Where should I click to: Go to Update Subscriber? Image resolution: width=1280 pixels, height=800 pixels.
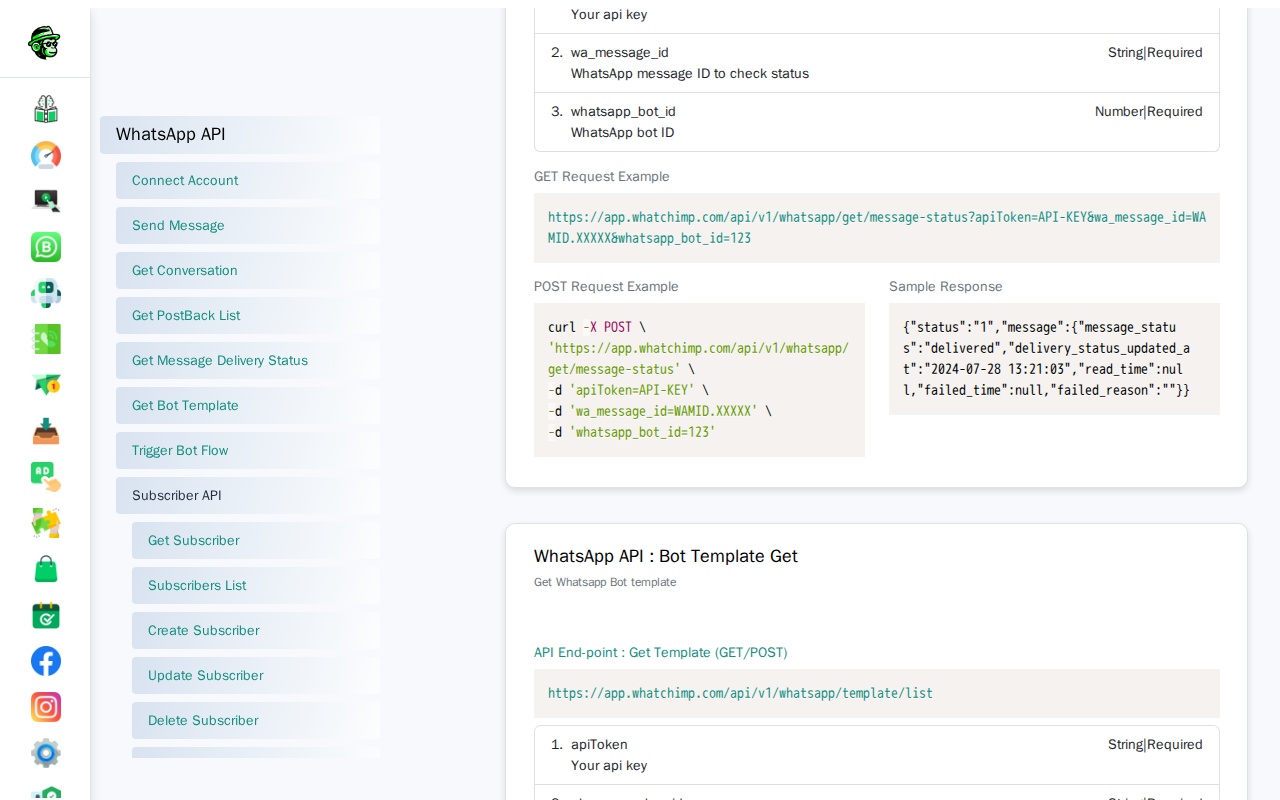(x=256, y=676)
